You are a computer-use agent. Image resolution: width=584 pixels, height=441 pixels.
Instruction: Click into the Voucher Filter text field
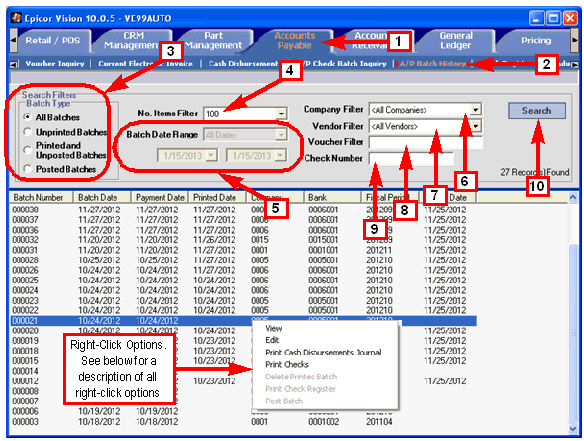coord(426,142)
